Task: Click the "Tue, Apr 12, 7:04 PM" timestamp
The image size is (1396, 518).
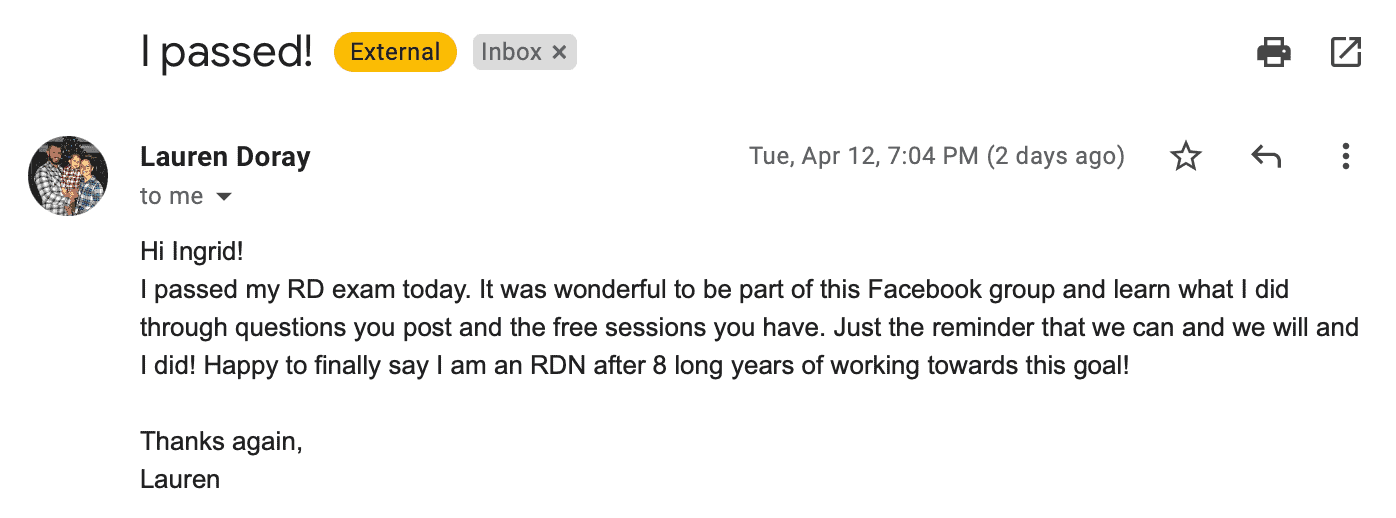Action: 864,157
